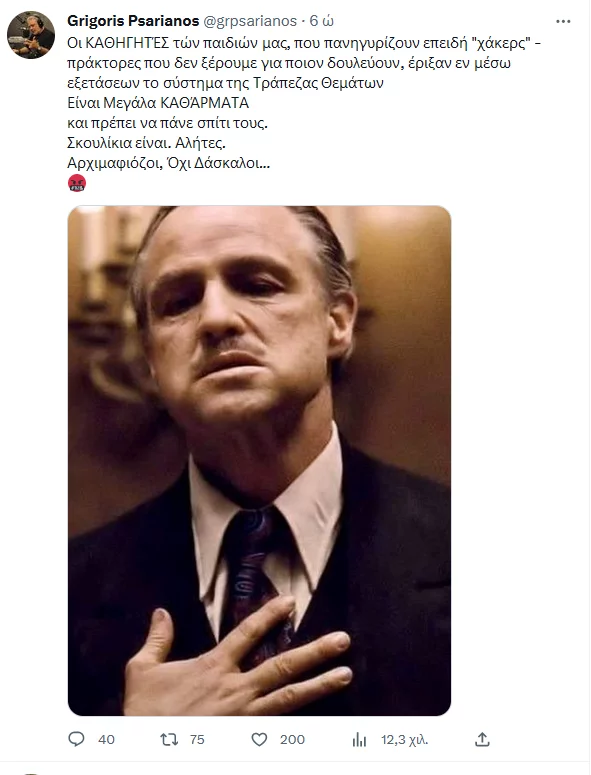The image size is (591, 775).
Task: Like the tweet with the heart icon
Action: tap(259, 739)
